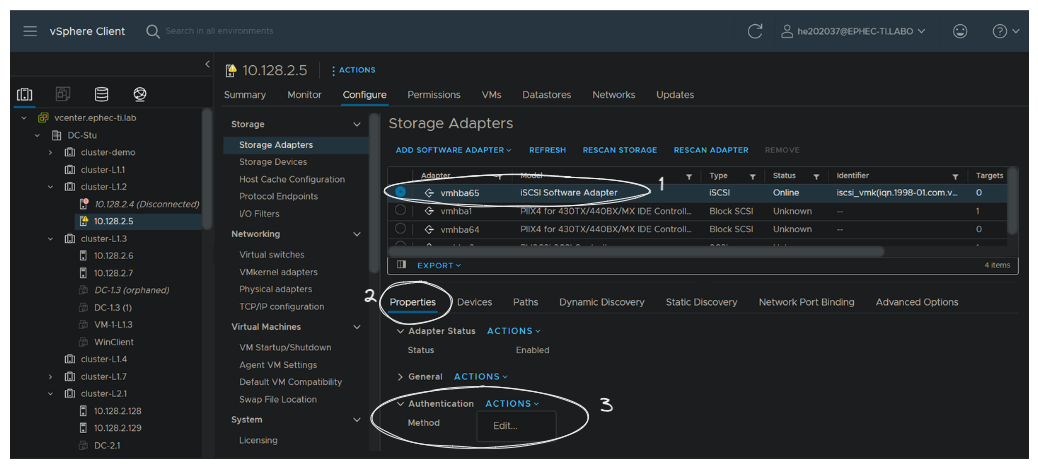Click Rescan Storage
This screenshot has width=1038, height=469.
coord(620,150)
